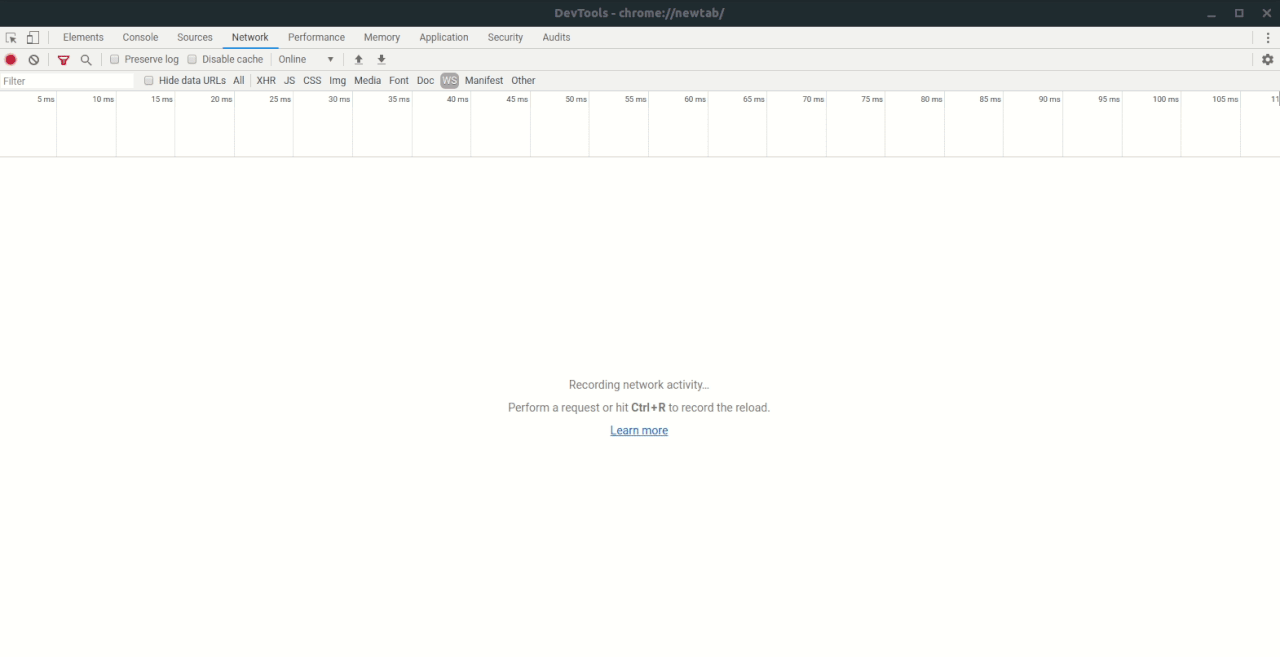Click the Filter text input
The height and width of the screenshot is (657, 1280).
(67, 81)
